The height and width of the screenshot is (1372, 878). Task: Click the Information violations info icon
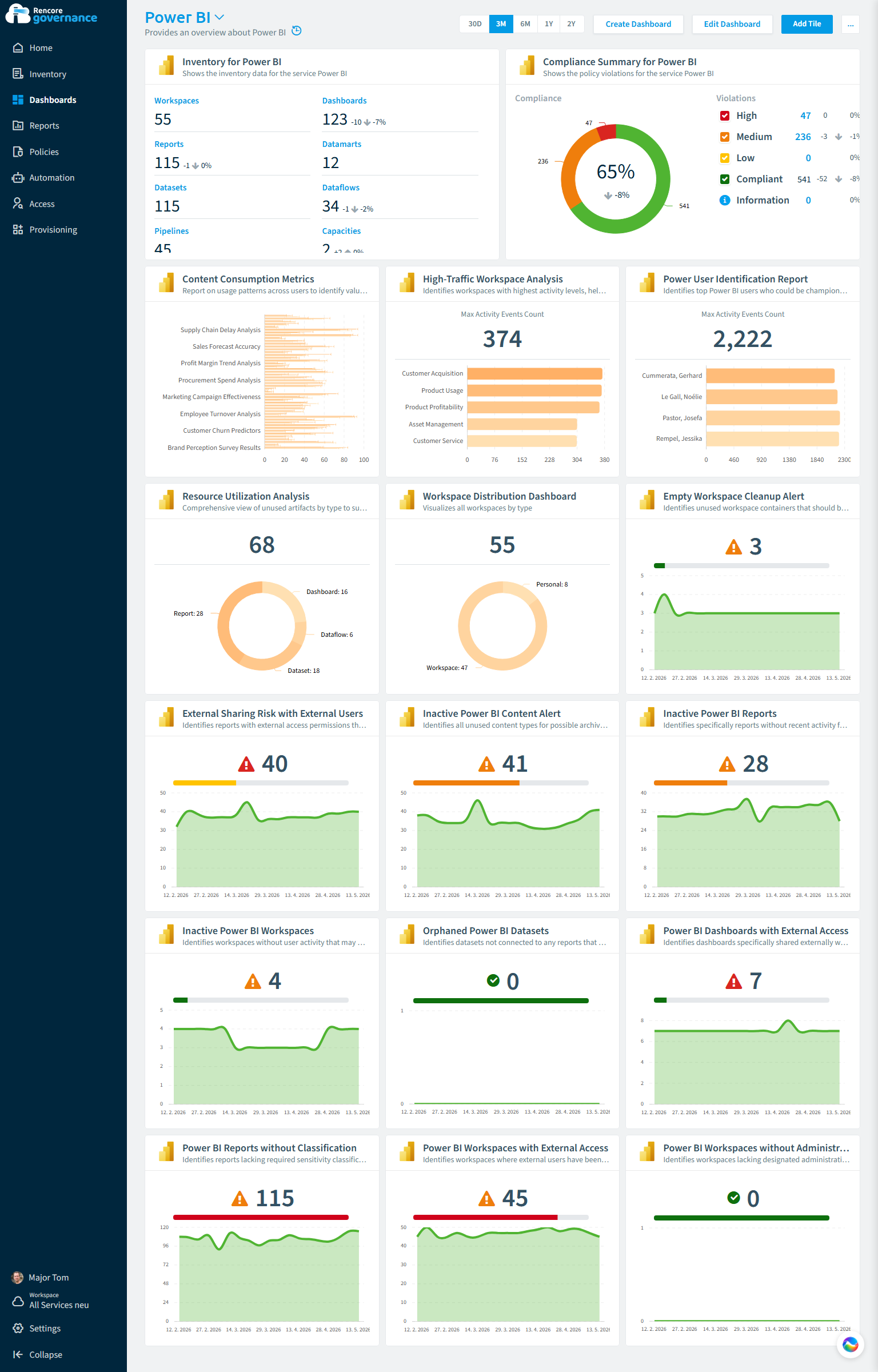[724, 200]
